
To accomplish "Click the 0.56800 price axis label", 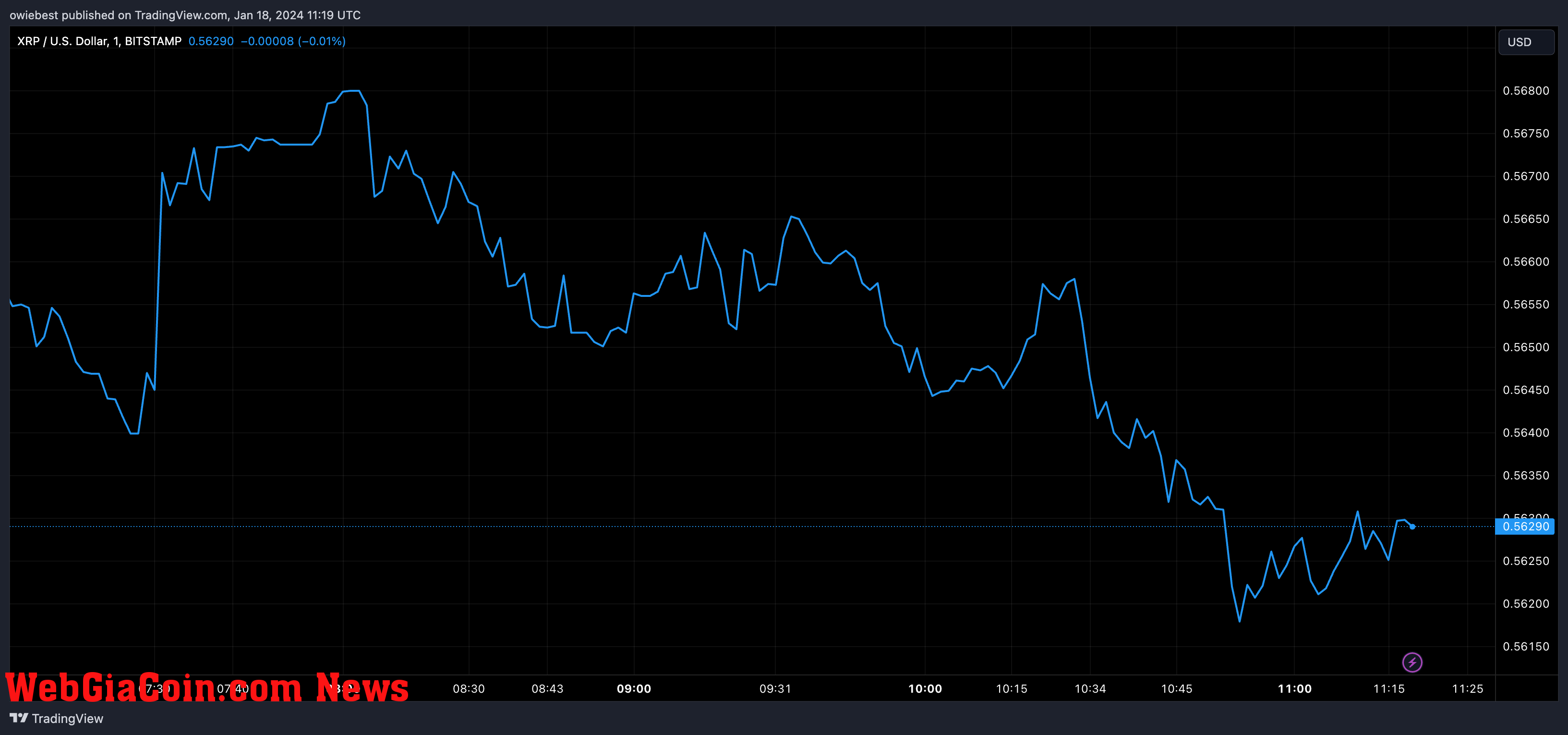I will pos(1526,91).
